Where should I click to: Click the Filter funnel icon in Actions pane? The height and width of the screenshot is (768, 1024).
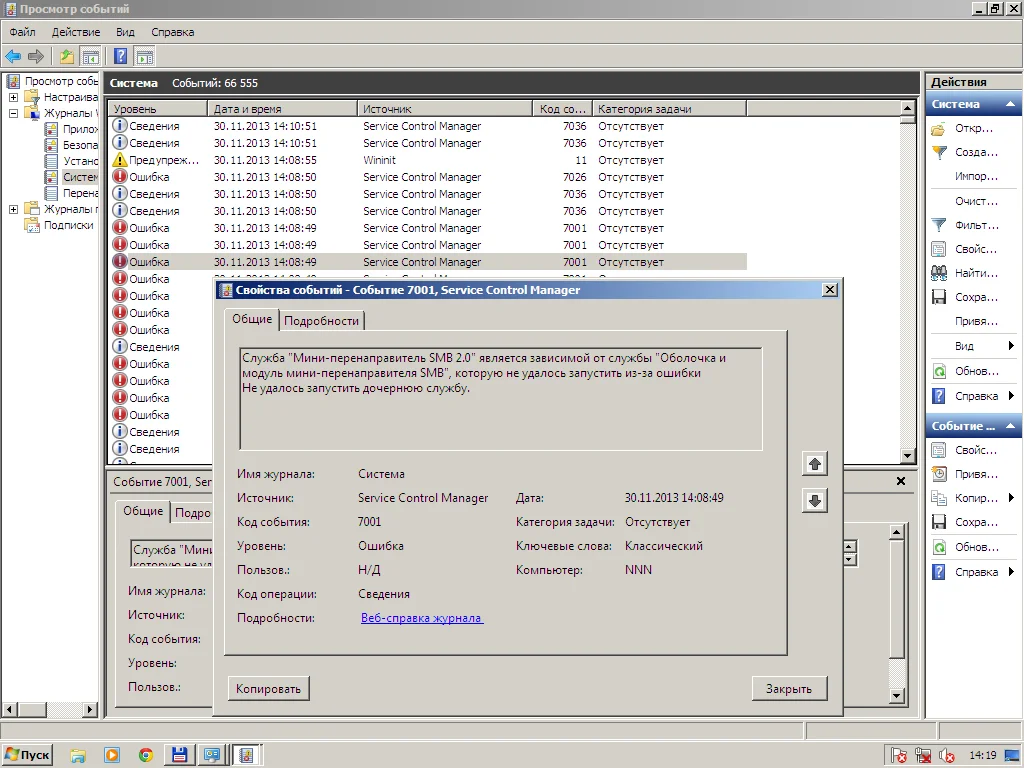coord(939,225)
